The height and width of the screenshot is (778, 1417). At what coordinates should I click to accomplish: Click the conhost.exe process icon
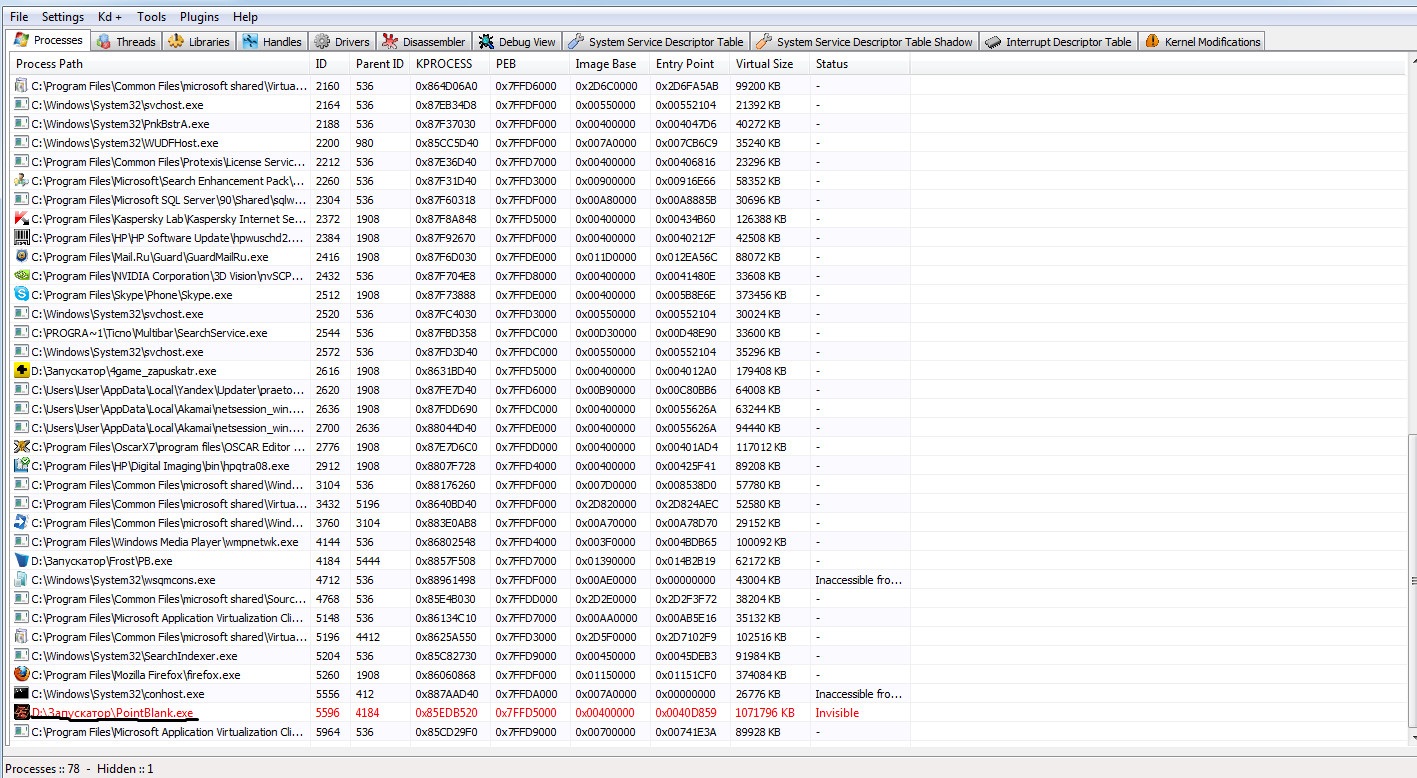21,694
